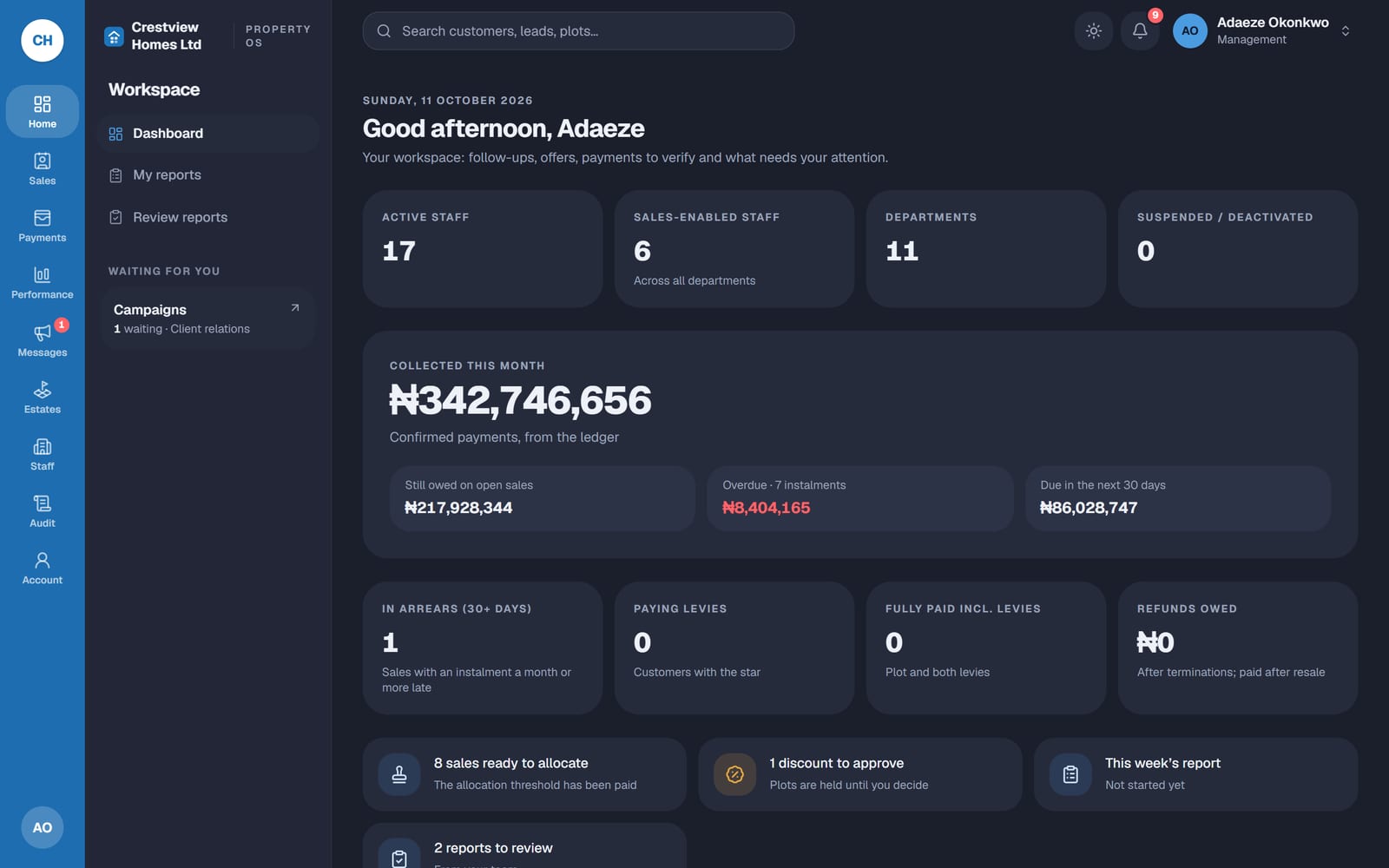Viewport: 1389px width, 868px height.
Task: Click the Overdue 7 instalments tile
Action: pyautogui.click(x=860, y=498)
